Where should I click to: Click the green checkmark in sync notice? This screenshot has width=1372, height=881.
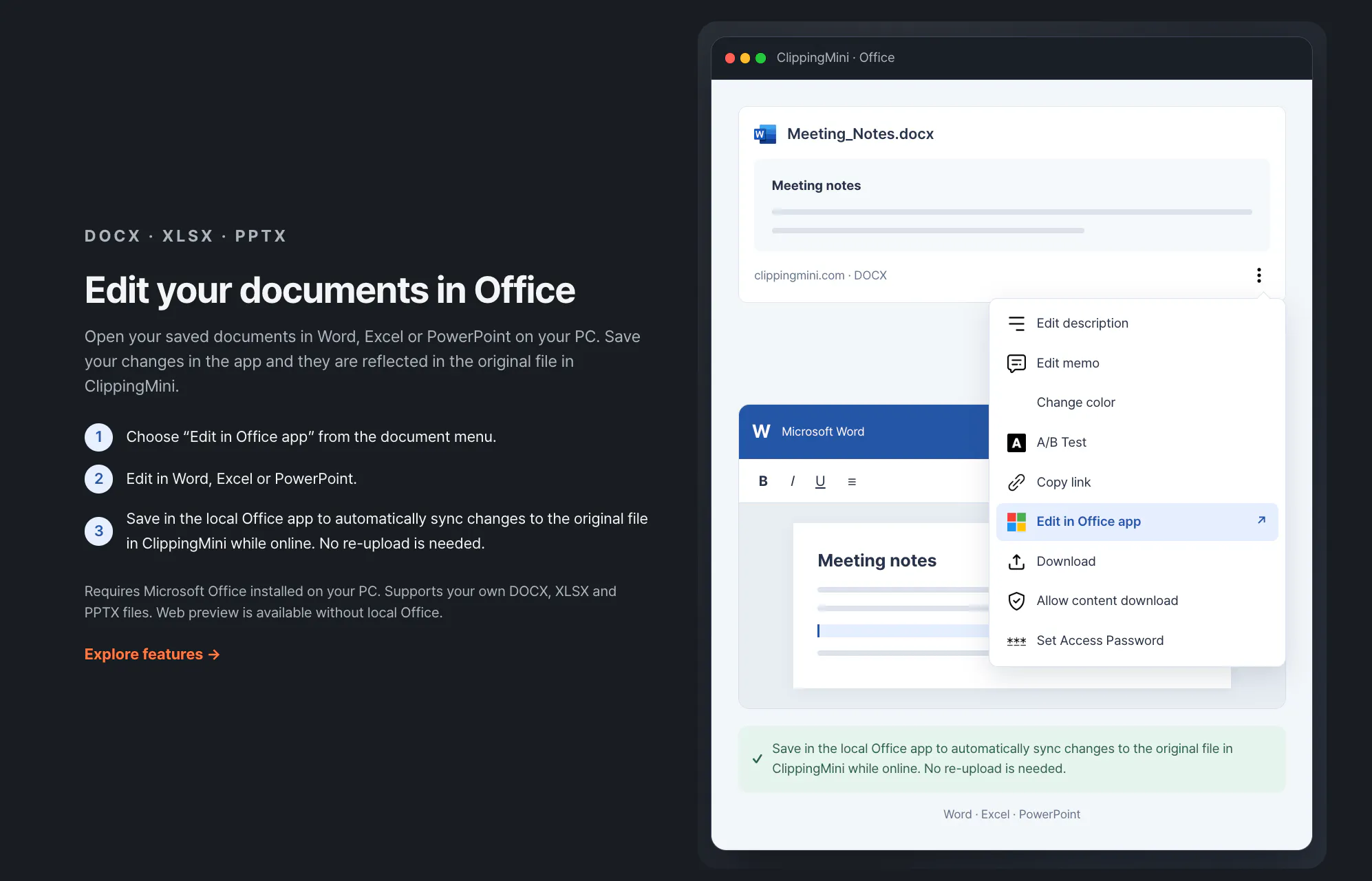point(757,759)
